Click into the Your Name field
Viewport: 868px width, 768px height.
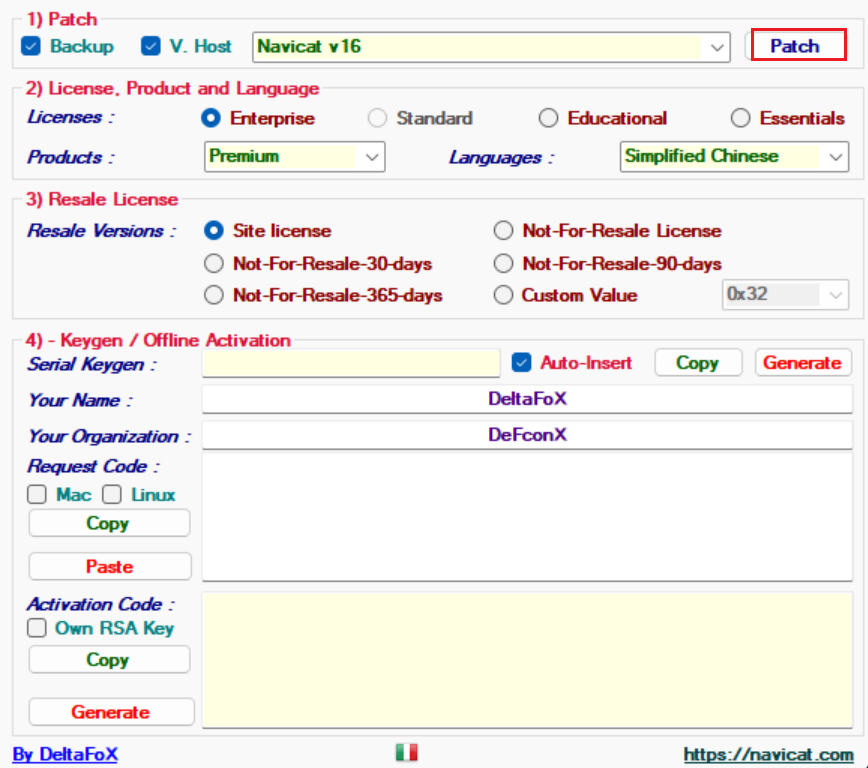pyautogui.click(x=527, y=399)
